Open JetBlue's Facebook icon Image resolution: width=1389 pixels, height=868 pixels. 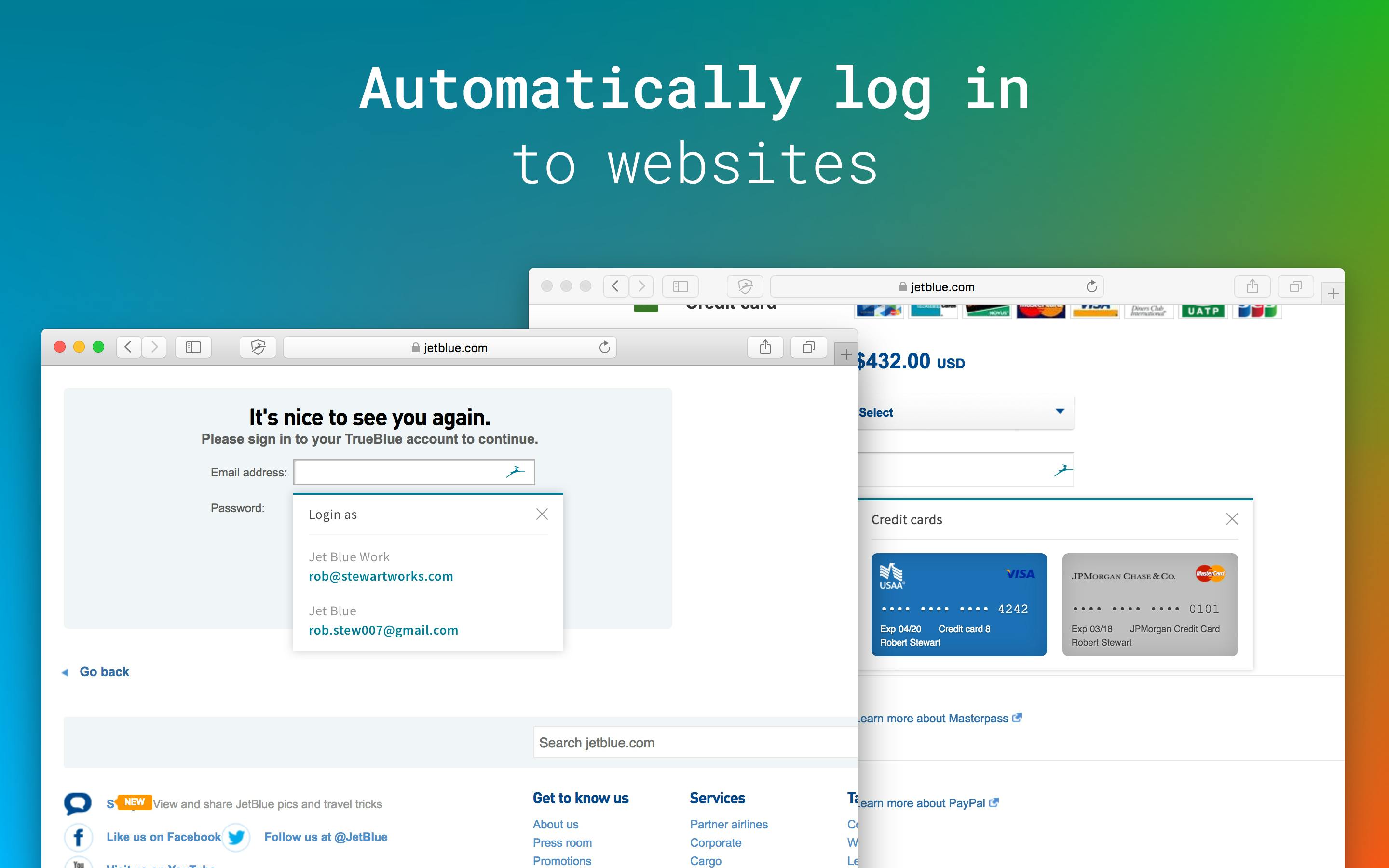click(x=79, y=837)
